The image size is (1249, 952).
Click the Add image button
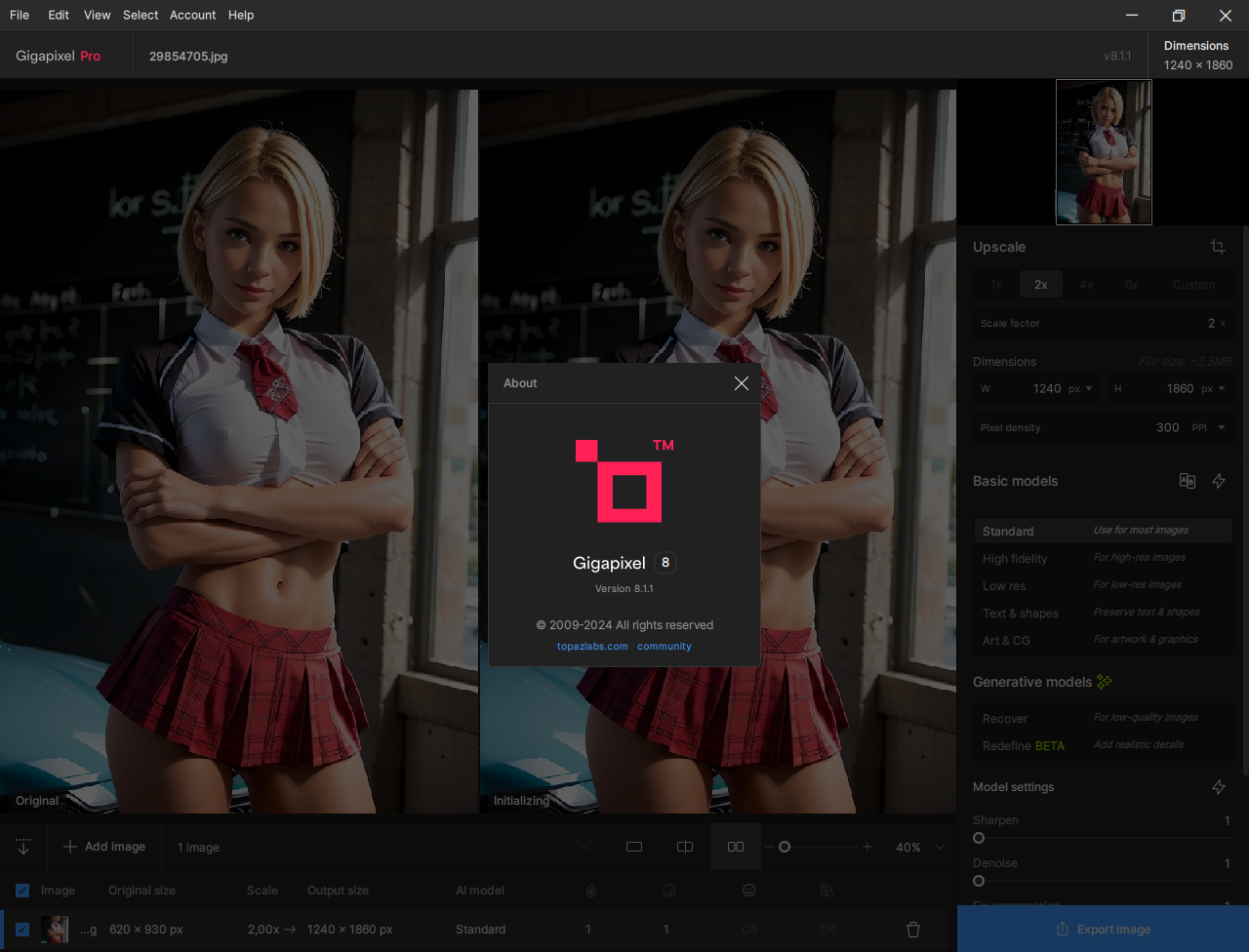[104, 847]
